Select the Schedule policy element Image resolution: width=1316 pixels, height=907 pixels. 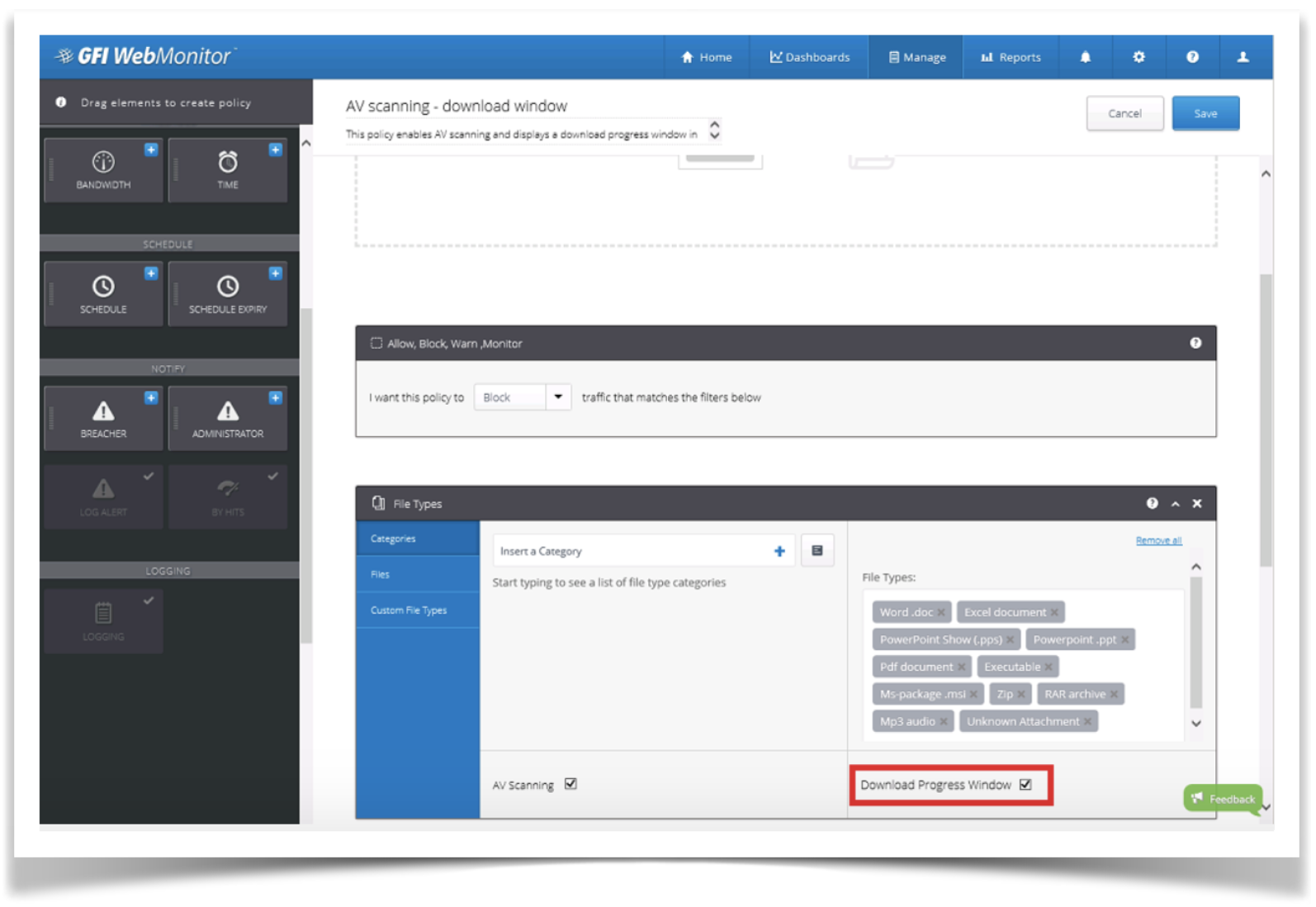[x=103, y=294]
